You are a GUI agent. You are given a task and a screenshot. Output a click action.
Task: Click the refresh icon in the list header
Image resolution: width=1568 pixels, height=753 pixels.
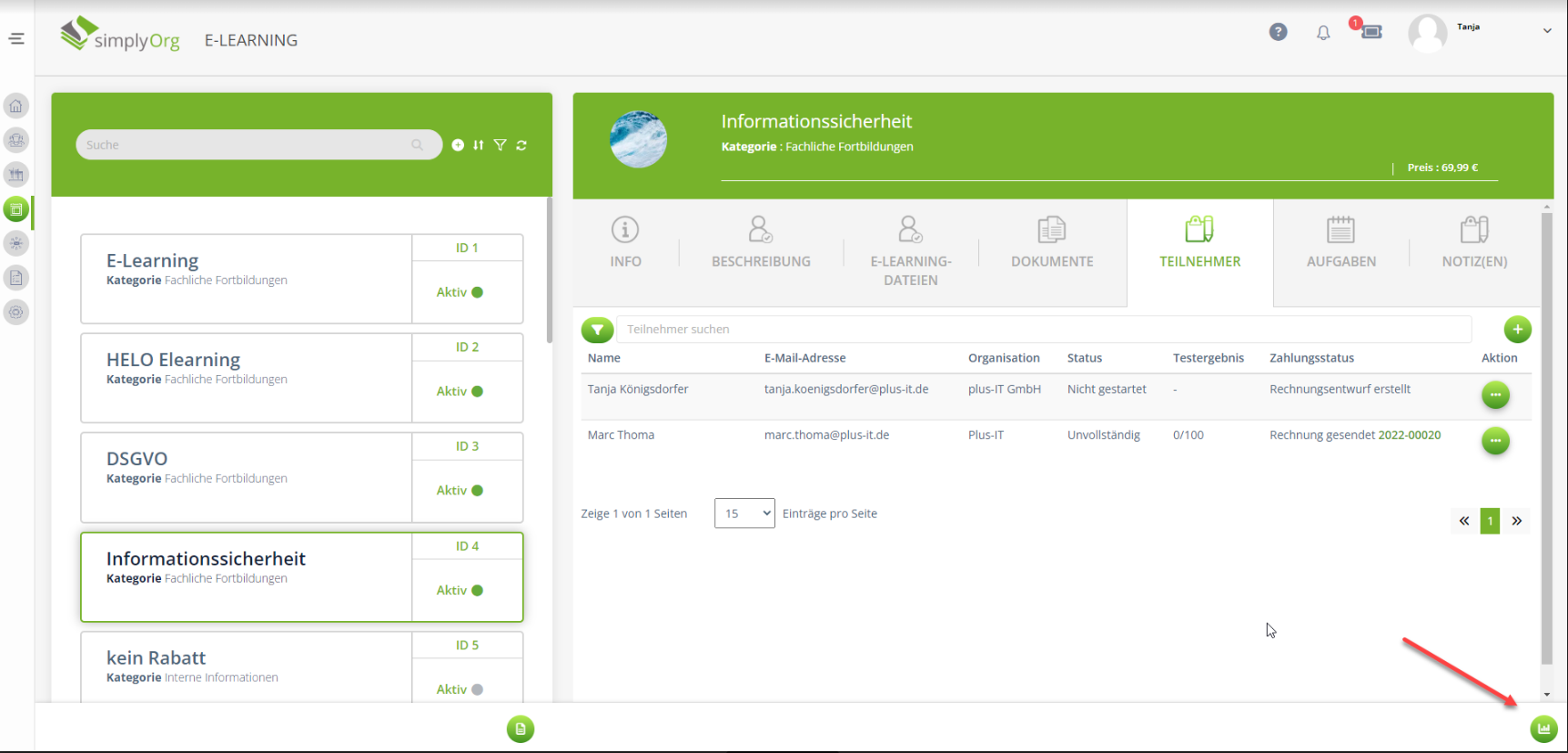pos(521,145)
